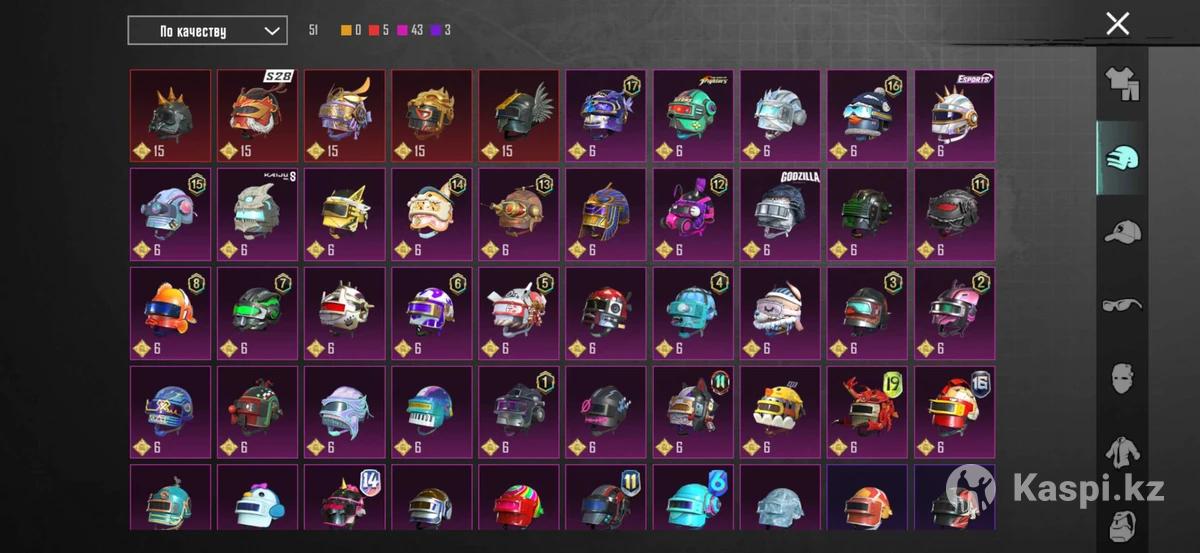1200x553 pixels.
Task: Select the S28 helmet skin
Action: (x=257, y=115)
